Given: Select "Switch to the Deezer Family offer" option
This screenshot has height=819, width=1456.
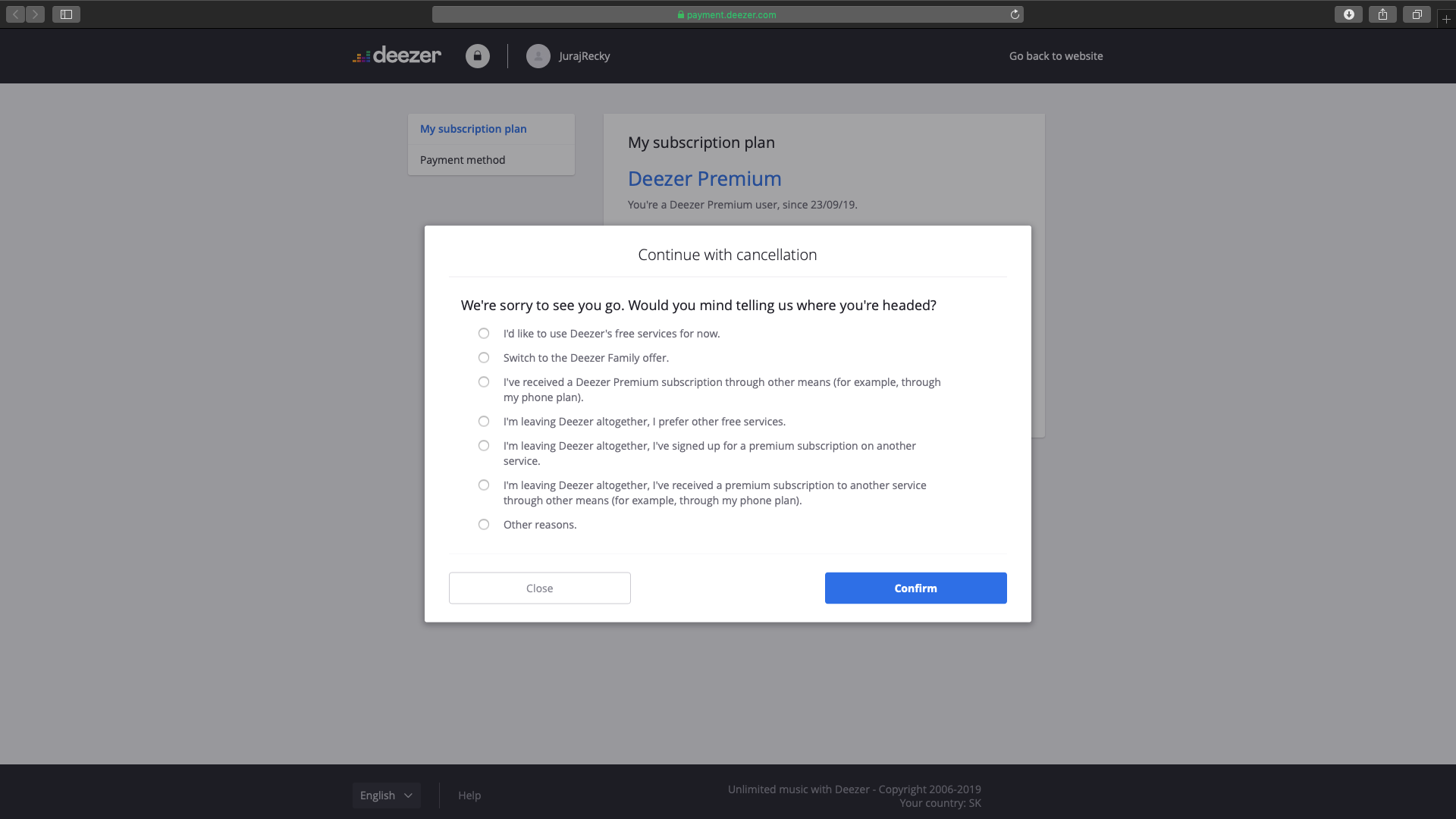Looking at the screenshot, I should pos(484,358).
